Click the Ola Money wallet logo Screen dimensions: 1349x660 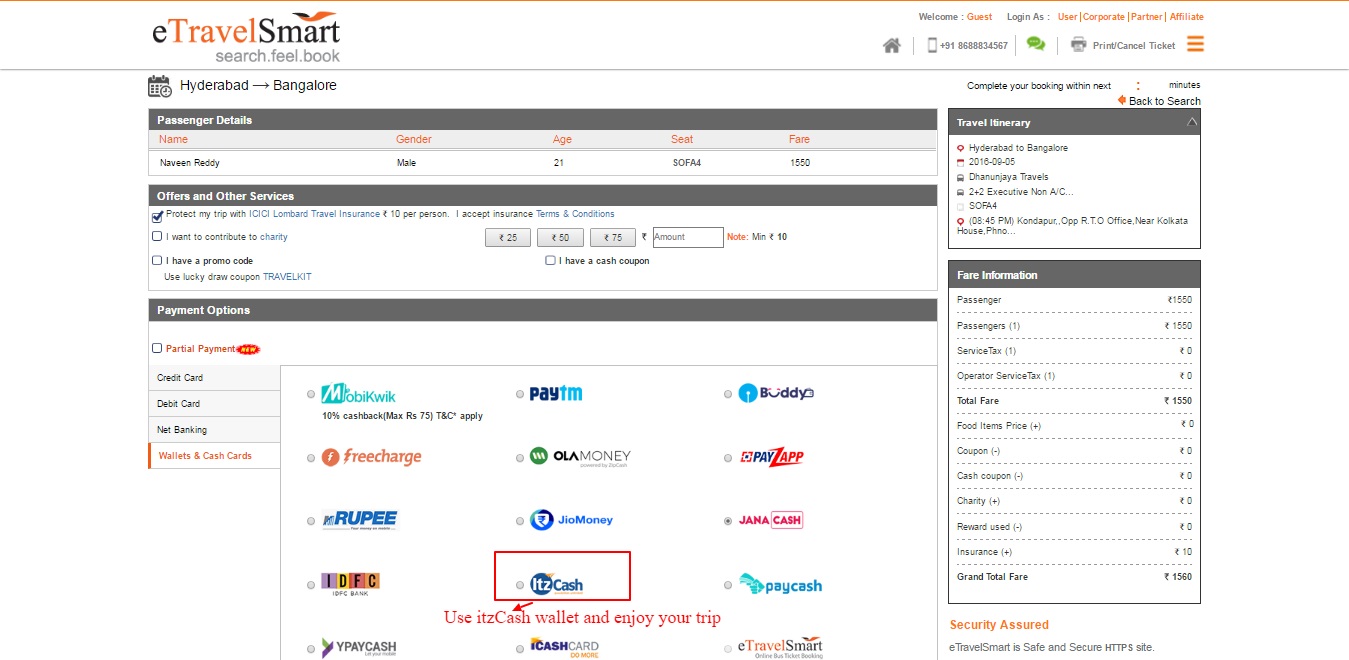(x=580, y=457)
